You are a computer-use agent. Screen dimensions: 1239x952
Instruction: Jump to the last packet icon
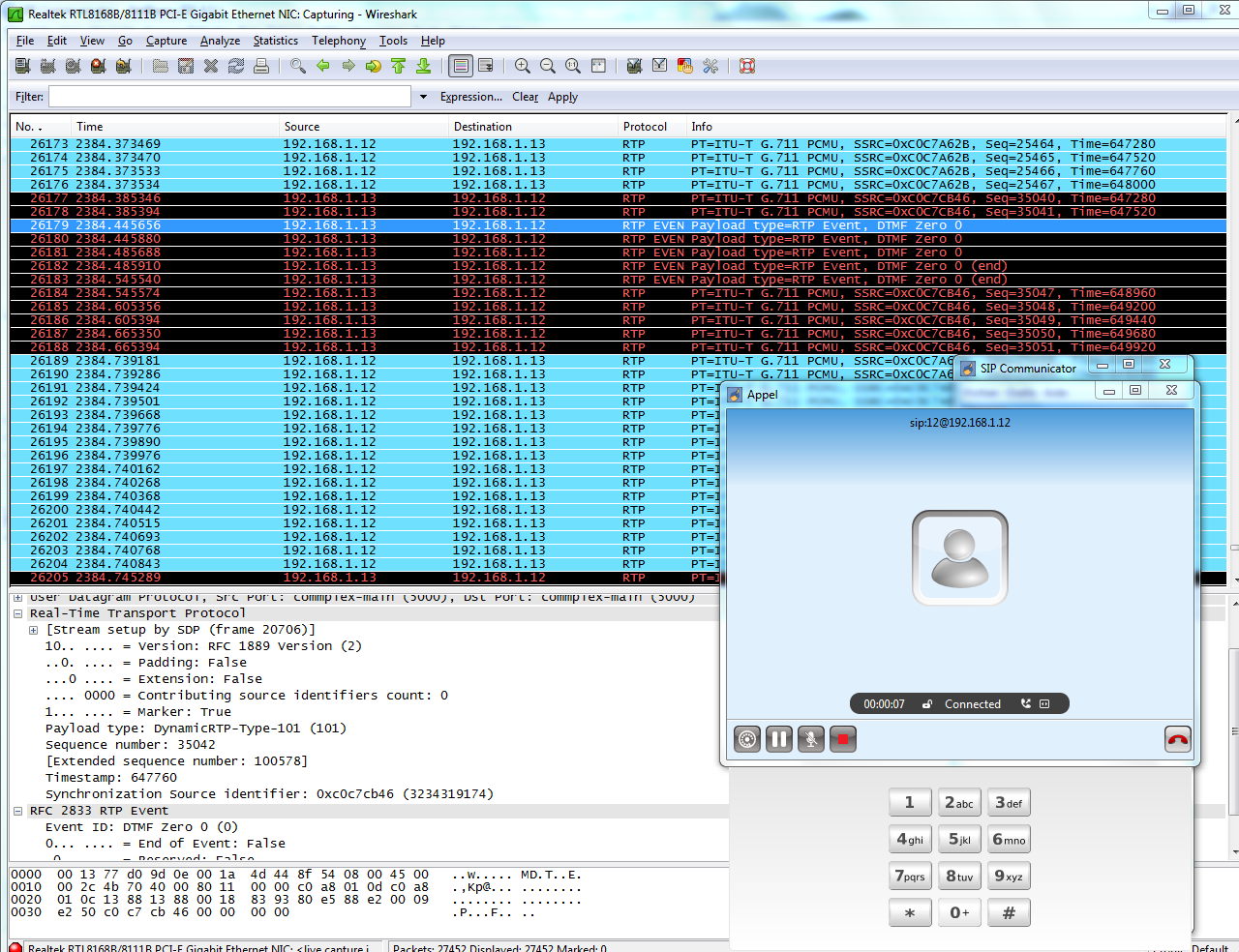424,66
